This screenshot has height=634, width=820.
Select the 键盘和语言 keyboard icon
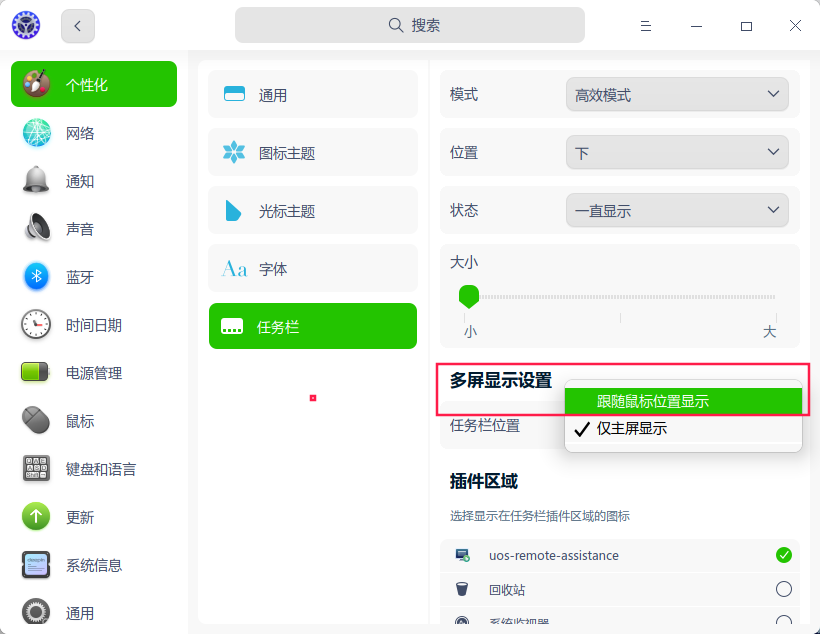(36, 468)
